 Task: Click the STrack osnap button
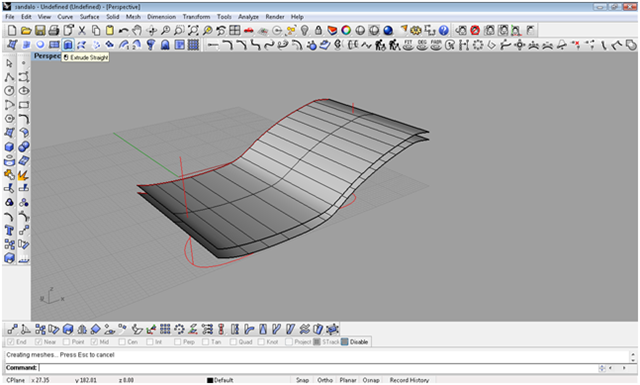pos(327,342)
